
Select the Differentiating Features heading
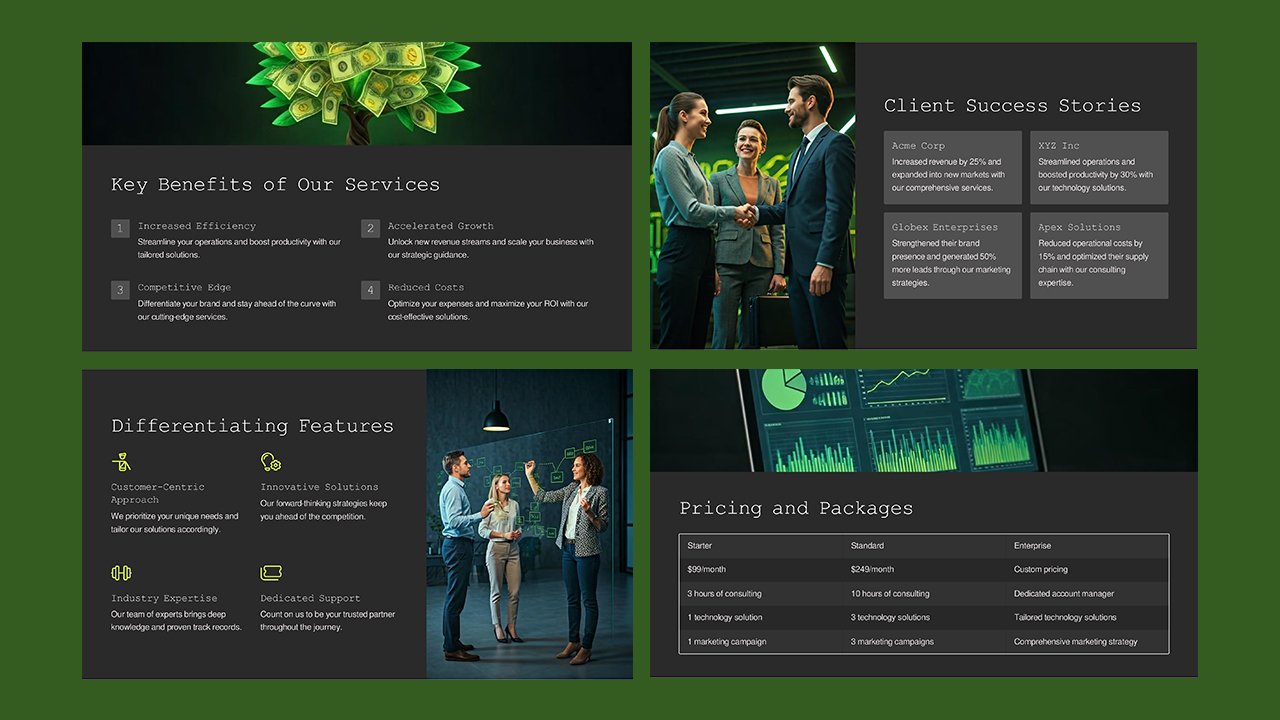[x=252, y=426]
